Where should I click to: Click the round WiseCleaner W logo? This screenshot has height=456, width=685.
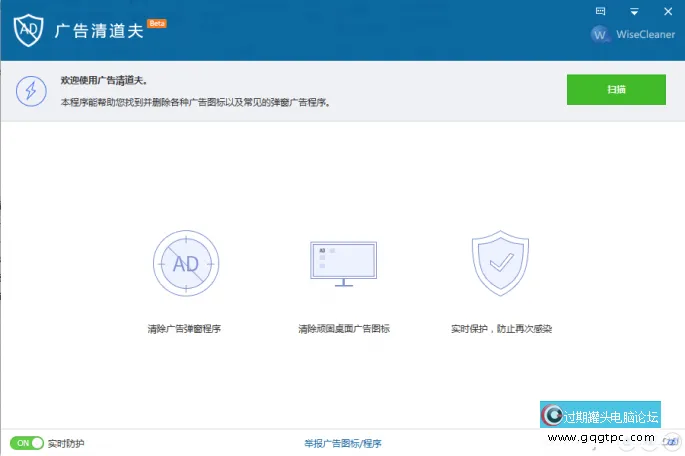[600, 34]
